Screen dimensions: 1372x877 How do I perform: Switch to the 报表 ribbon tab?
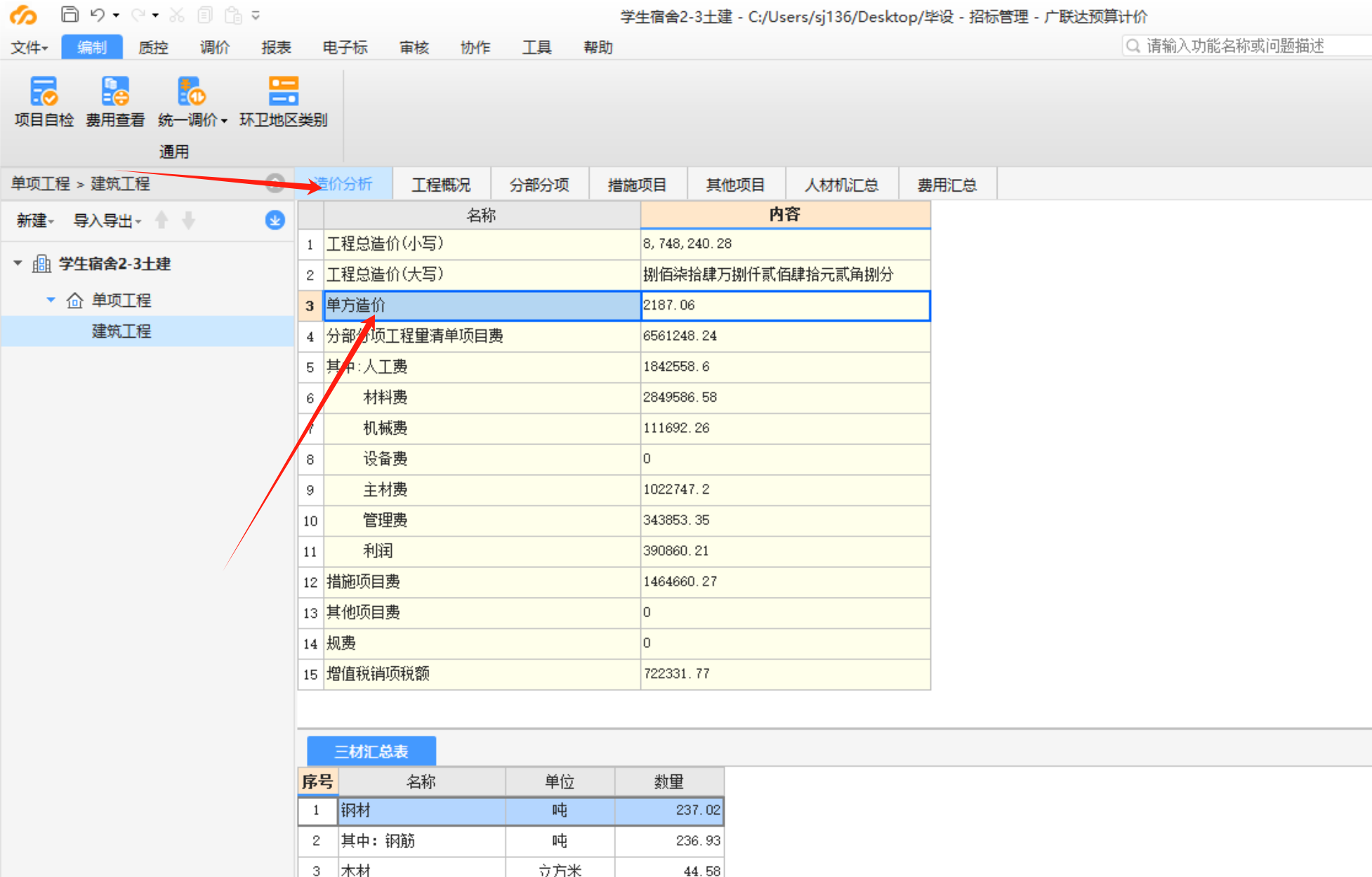pyautogui.click(x=276, y=47)
